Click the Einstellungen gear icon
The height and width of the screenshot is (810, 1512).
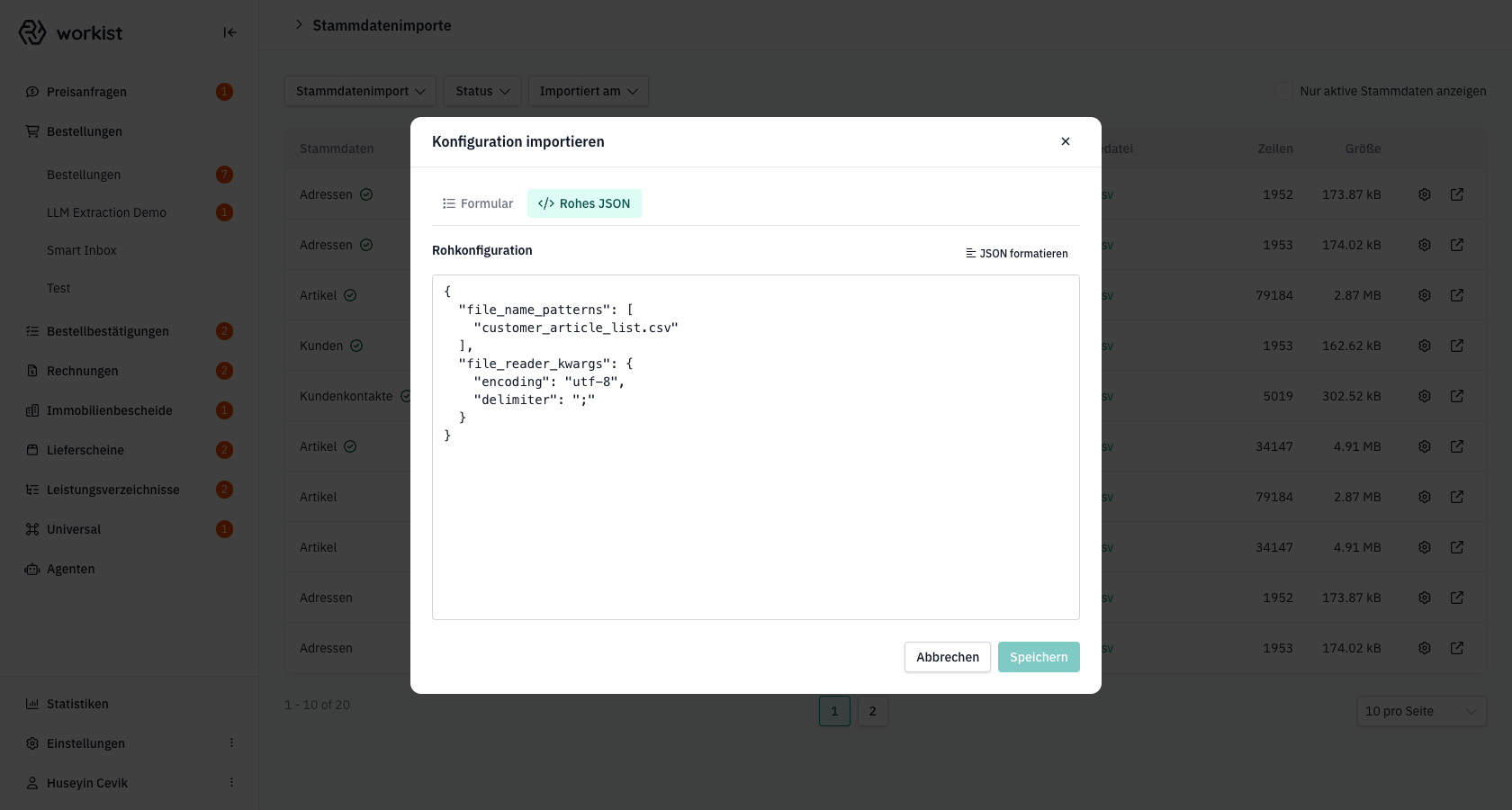[x=32, y=743]
